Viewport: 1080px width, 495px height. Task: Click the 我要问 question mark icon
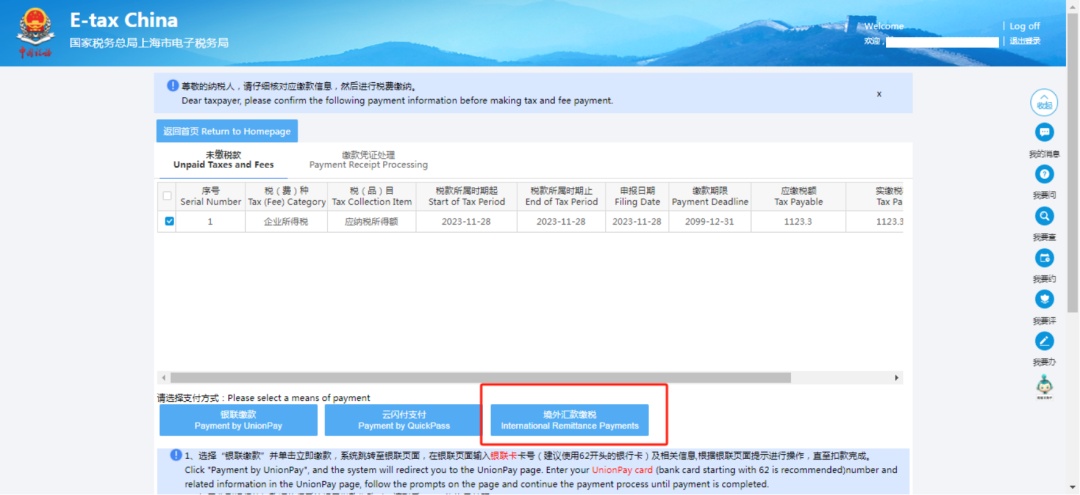click(1044, 174)
